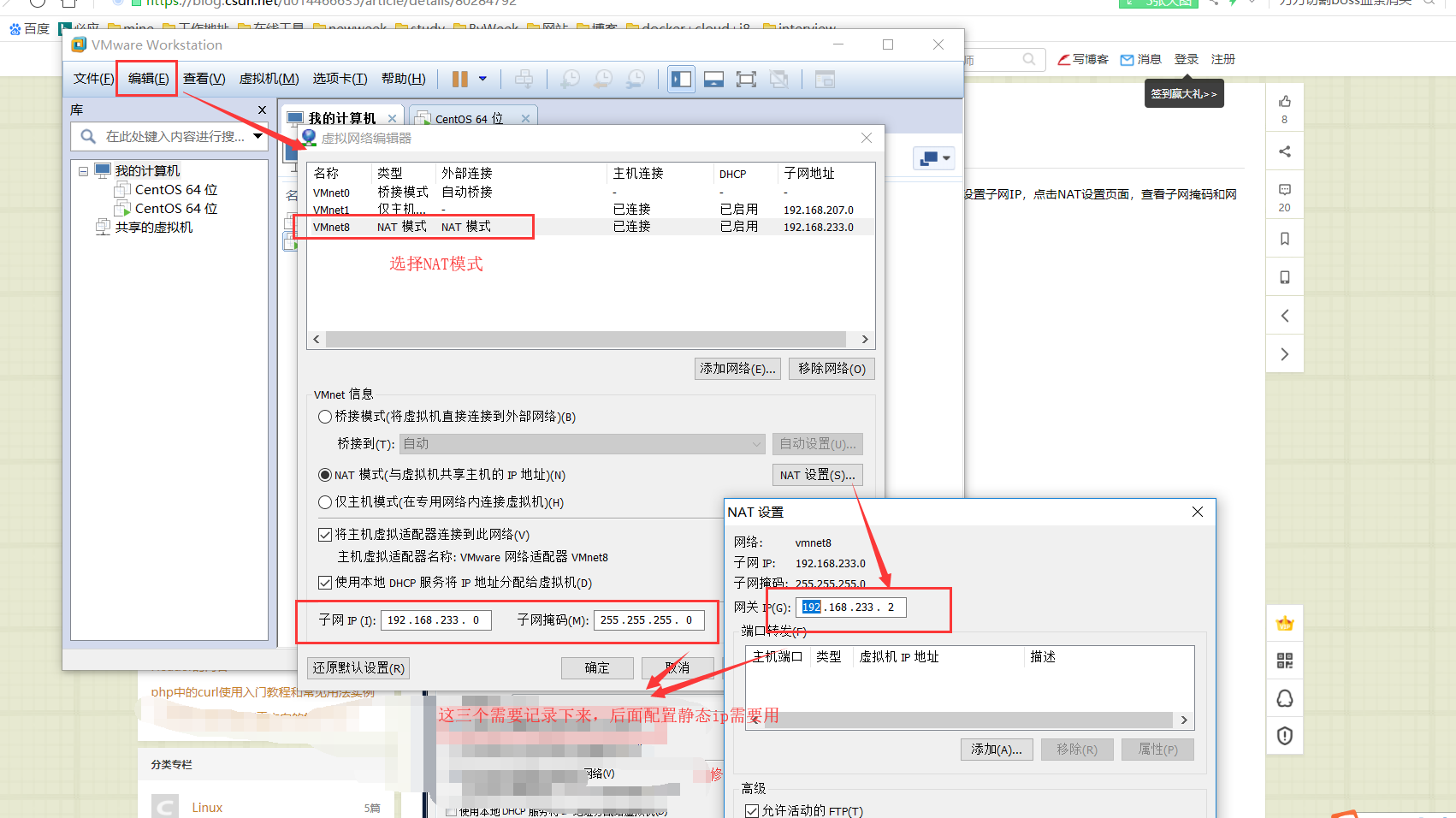
Task: Click the 子网掩码 input field
Action: (x=649, y=620)
